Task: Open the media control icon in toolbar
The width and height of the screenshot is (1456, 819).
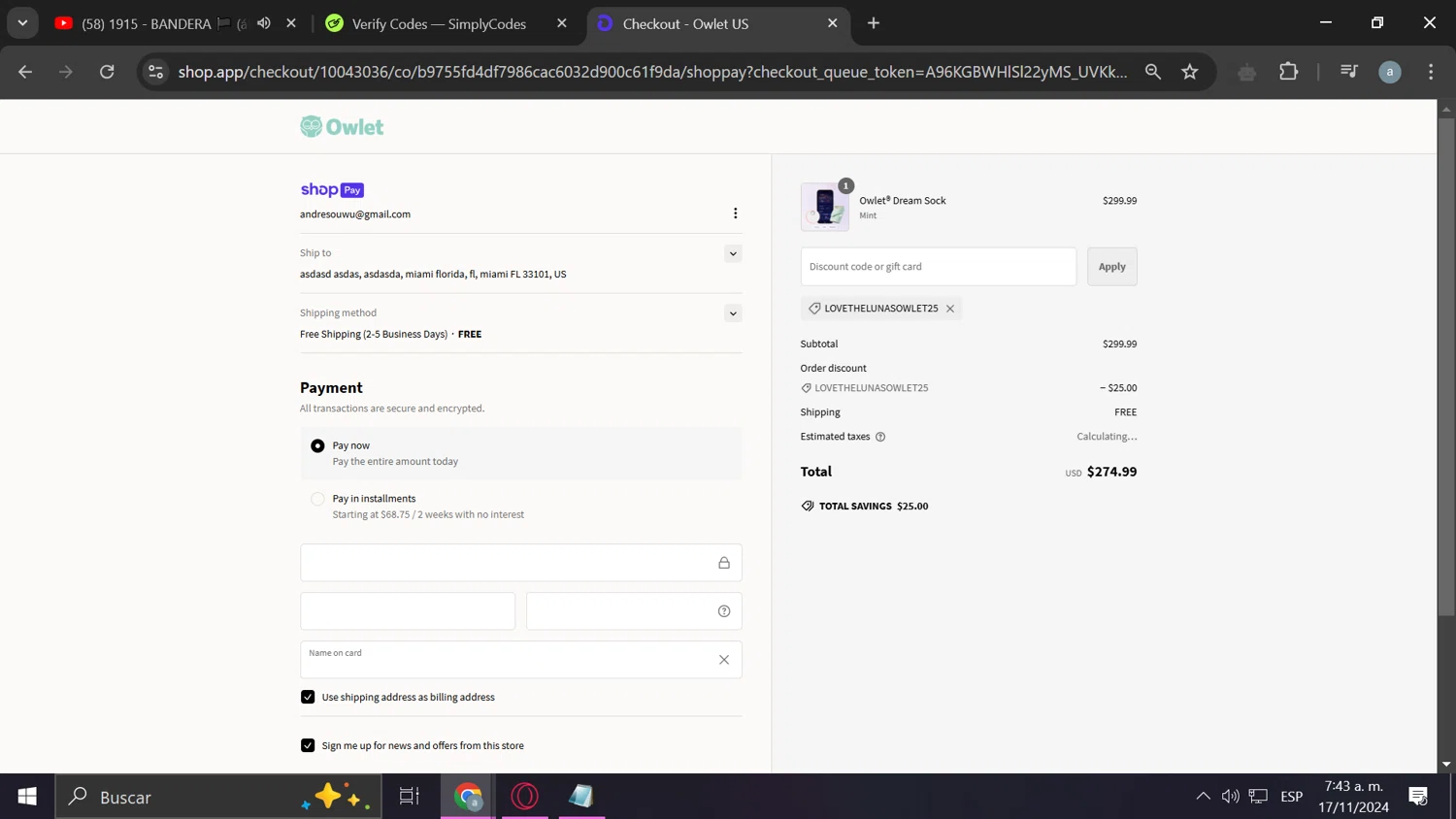Action: coord(1349,72)
